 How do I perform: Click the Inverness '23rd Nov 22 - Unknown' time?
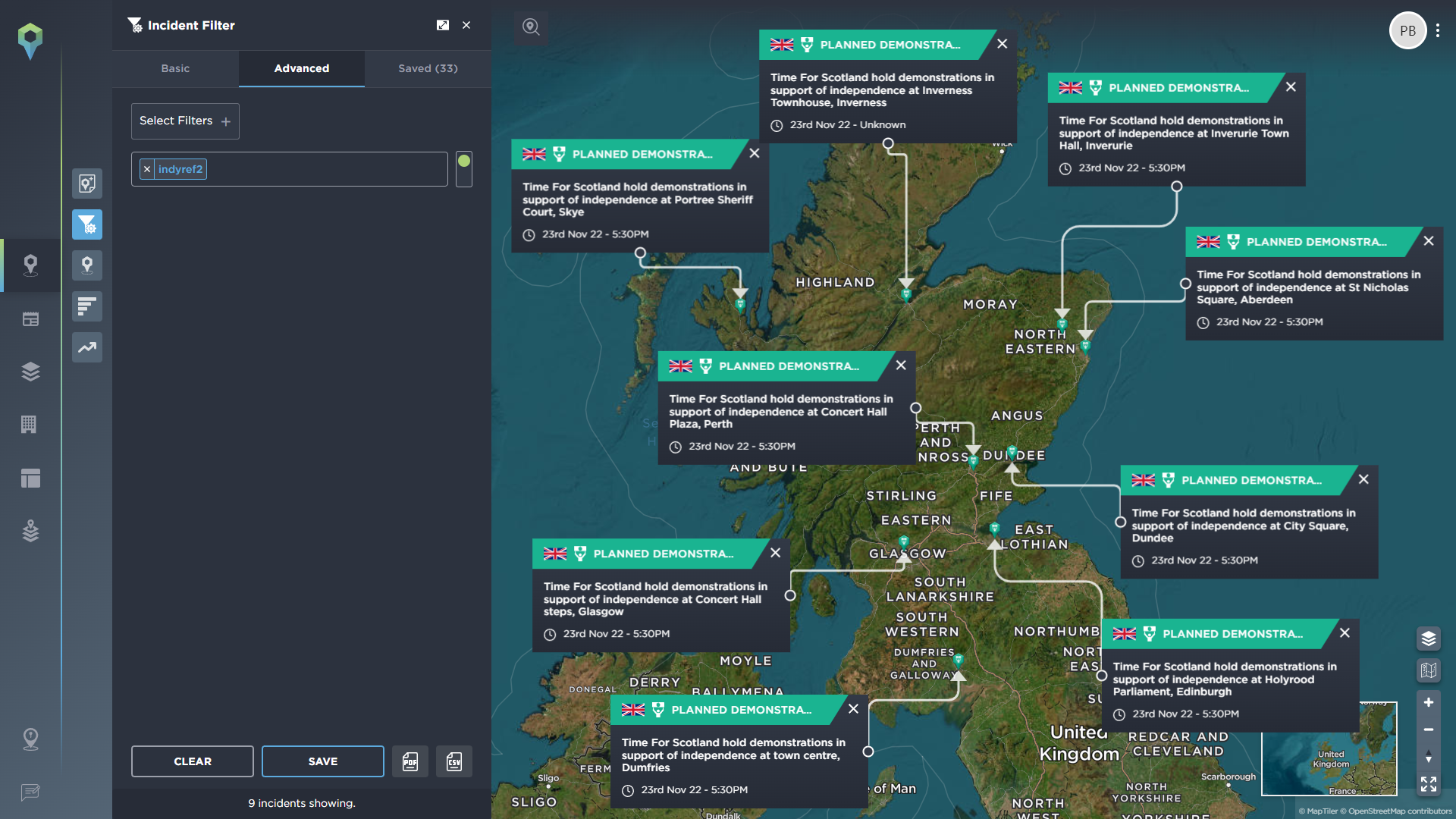pos(848,125)
